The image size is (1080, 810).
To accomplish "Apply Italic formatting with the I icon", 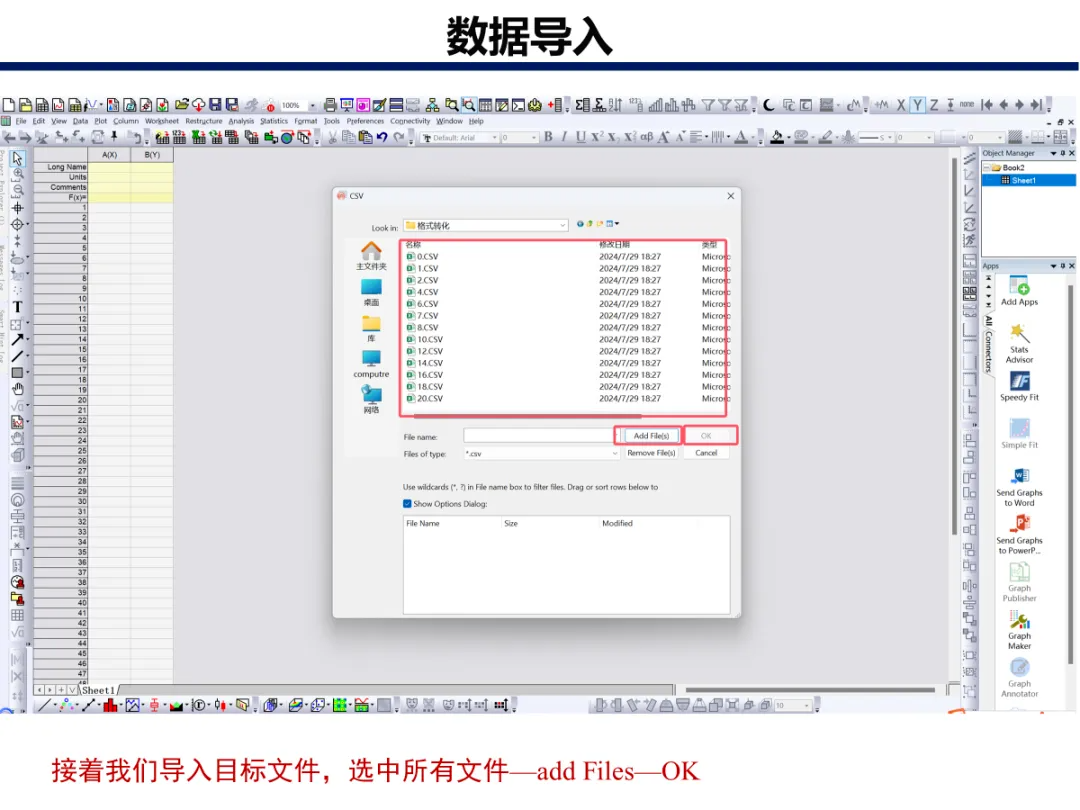I will coord(564,136).
